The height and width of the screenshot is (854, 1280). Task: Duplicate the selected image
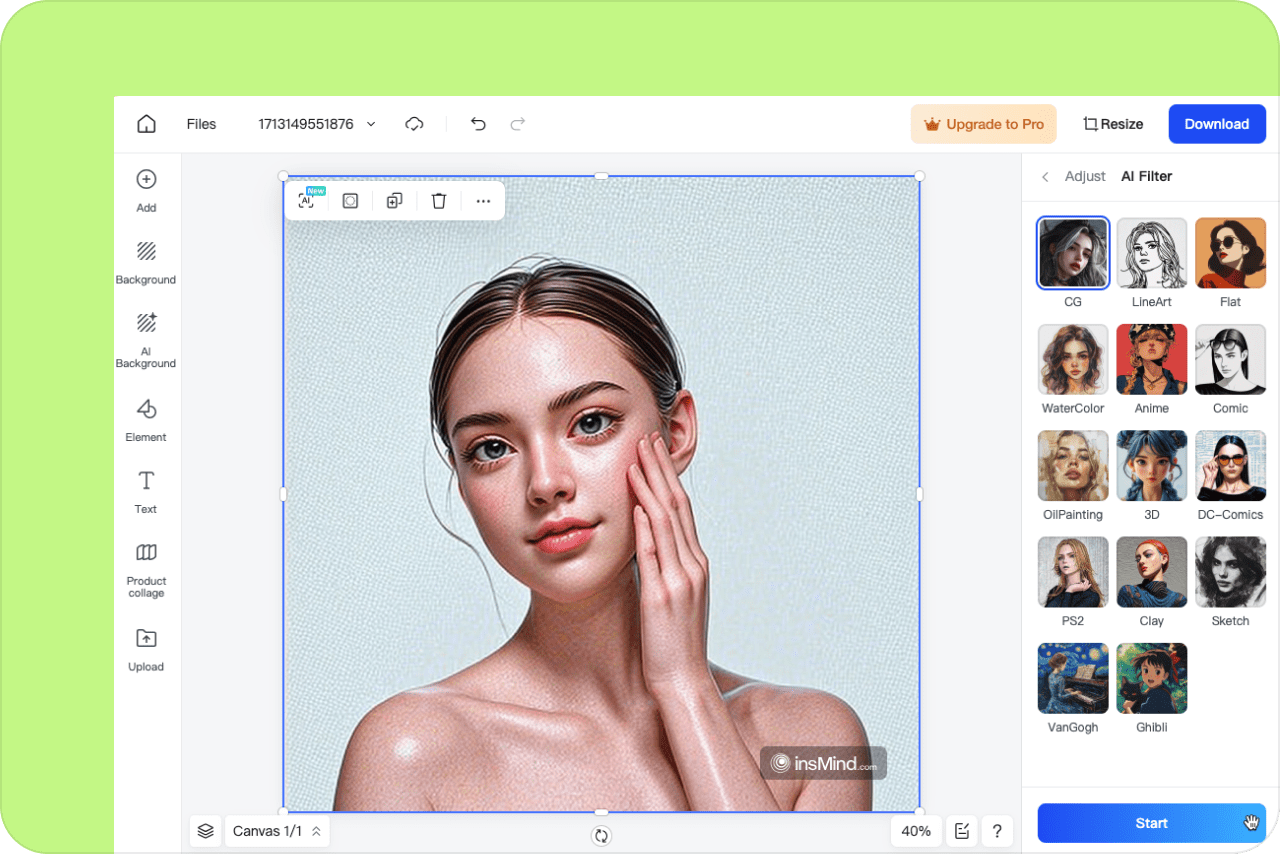pyautogui.click(x=394, y=201)
